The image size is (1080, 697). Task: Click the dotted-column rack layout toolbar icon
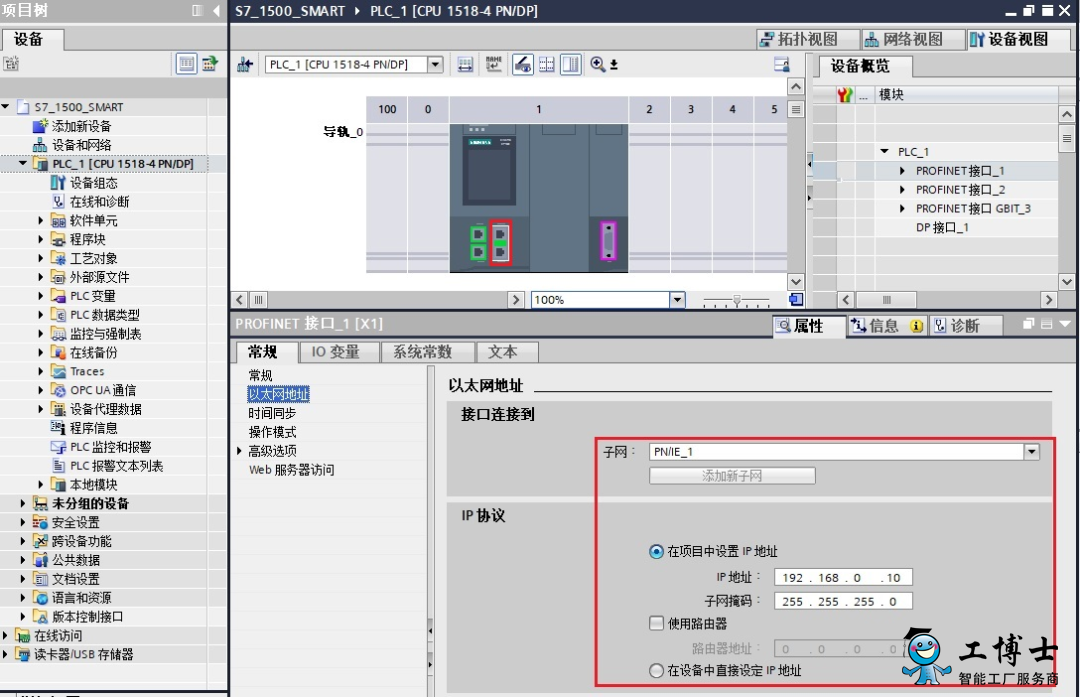(x=547, y=65)
